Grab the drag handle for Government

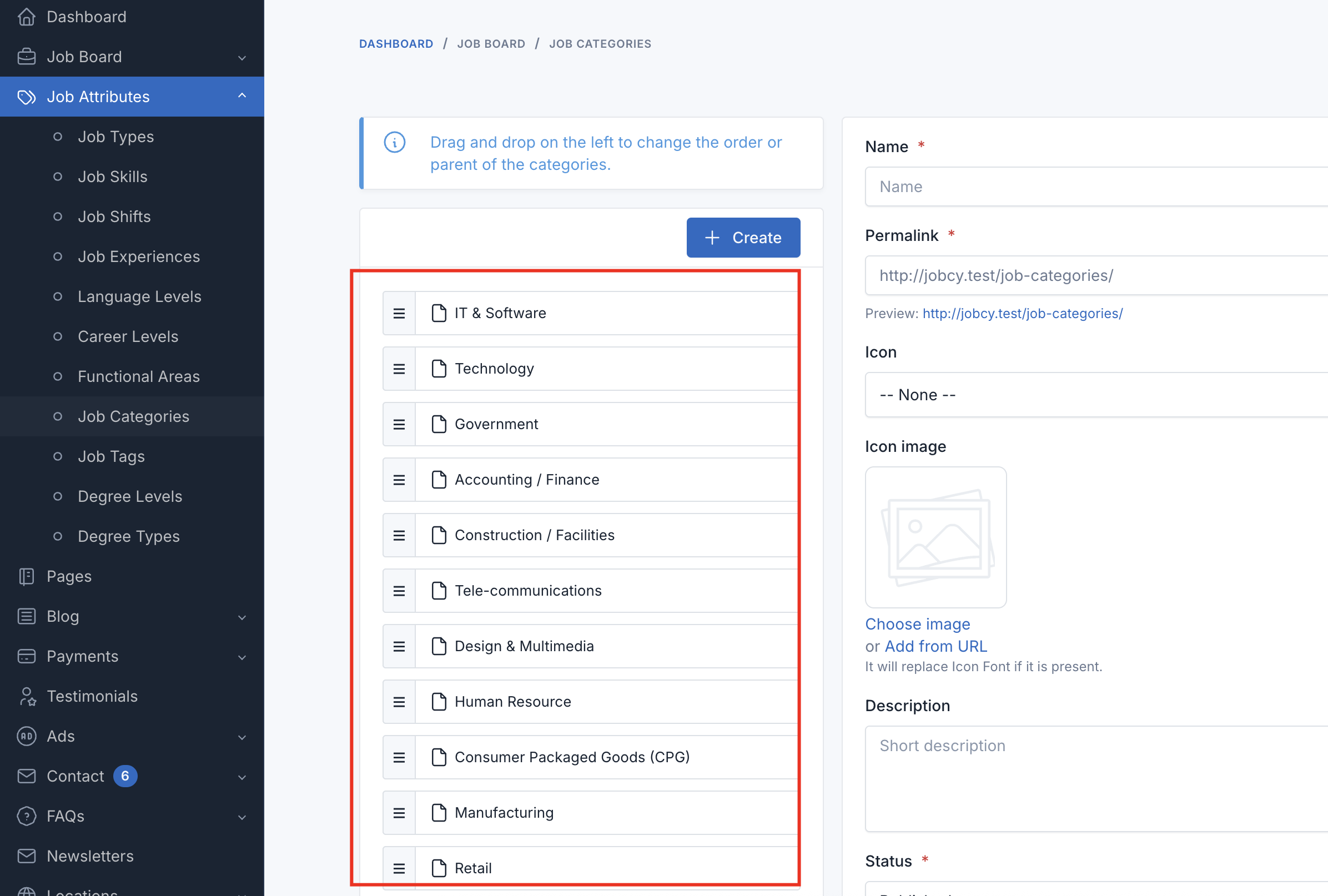click(399, 424)
